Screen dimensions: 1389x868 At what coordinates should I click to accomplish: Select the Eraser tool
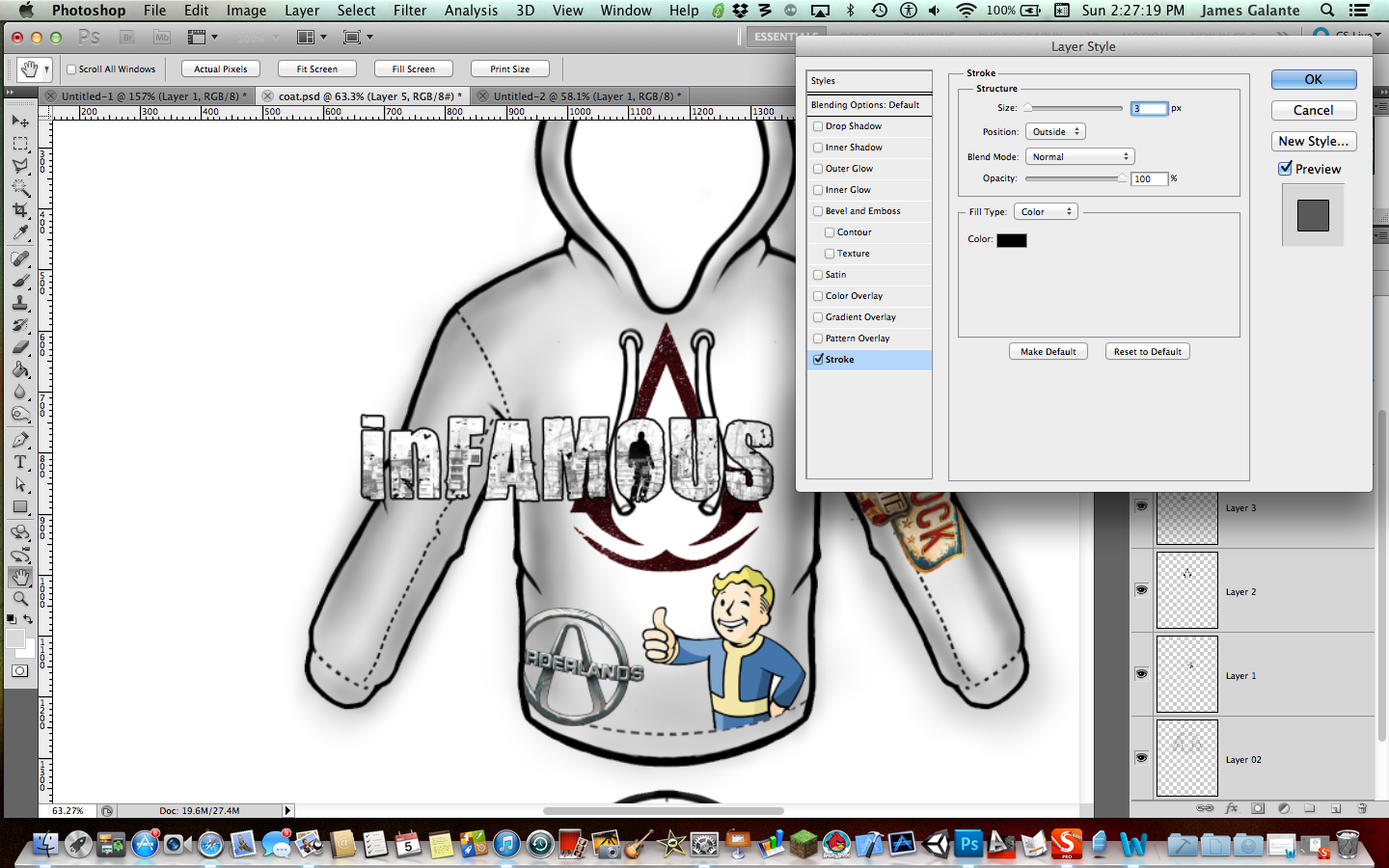click(20, 347)
